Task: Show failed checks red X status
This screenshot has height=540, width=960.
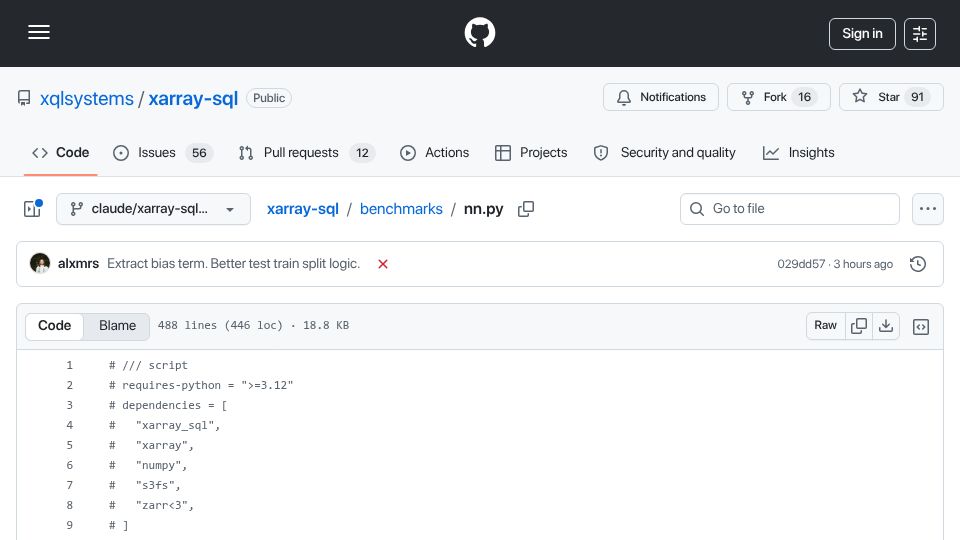Action: 383,264
